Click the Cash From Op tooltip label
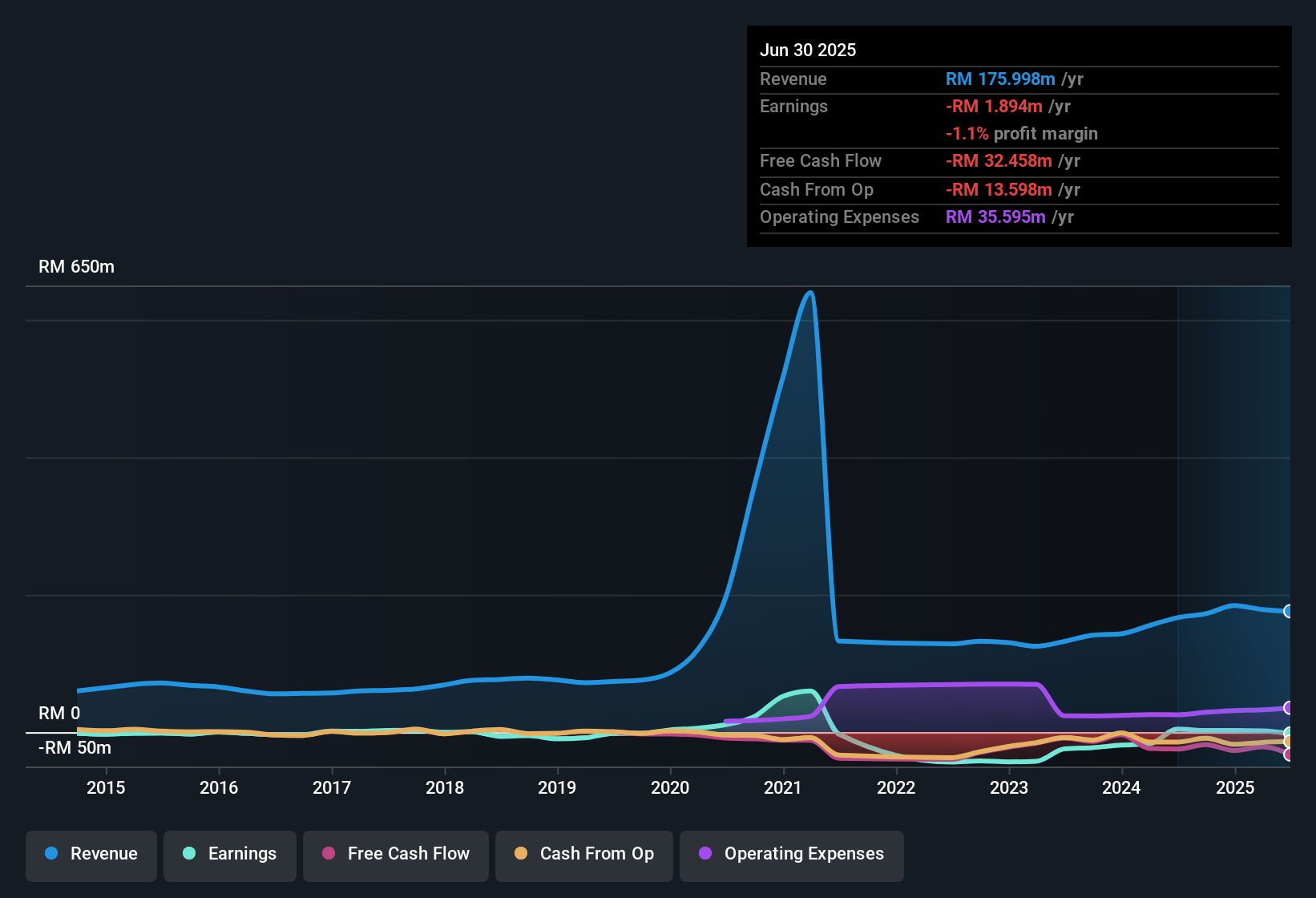The width and height of the screenshot is (1316, 898). click(x=817, y=189)
